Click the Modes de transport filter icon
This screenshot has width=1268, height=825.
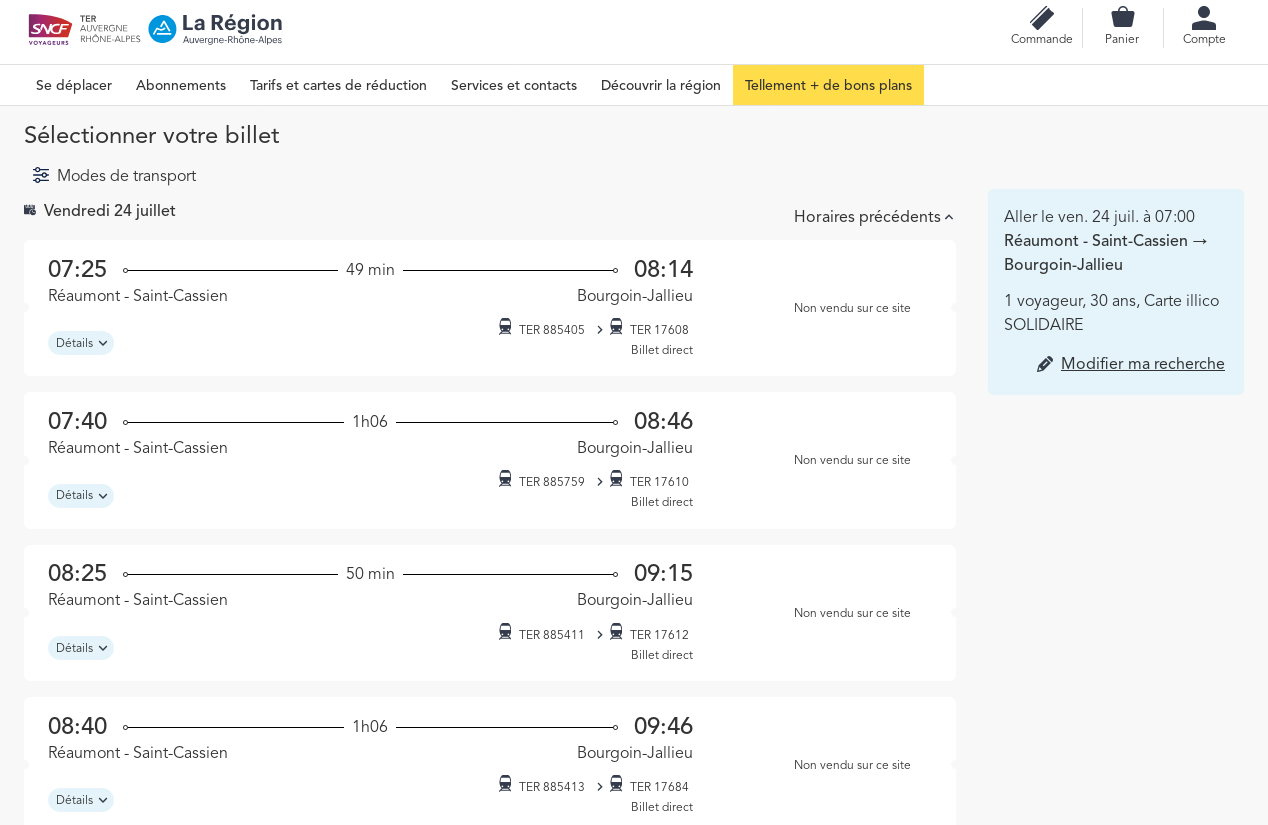pos(41,175)
